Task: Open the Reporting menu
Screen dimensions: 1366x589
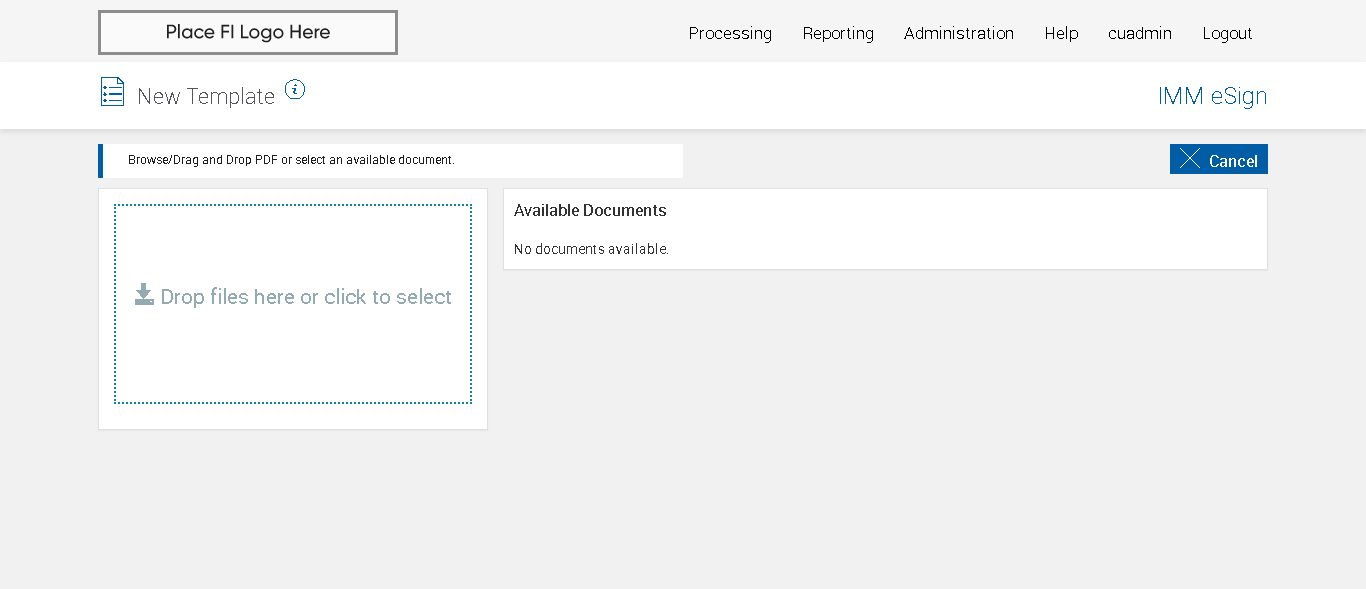Action: (x=838, y=33)
